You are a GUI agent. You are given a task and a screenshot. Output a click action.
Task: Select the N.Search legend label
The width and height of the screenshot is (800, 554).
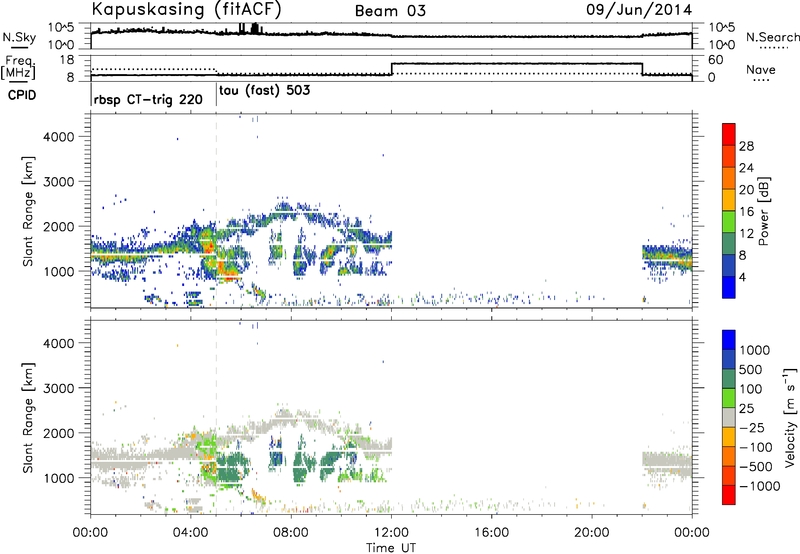click(772, 37)
